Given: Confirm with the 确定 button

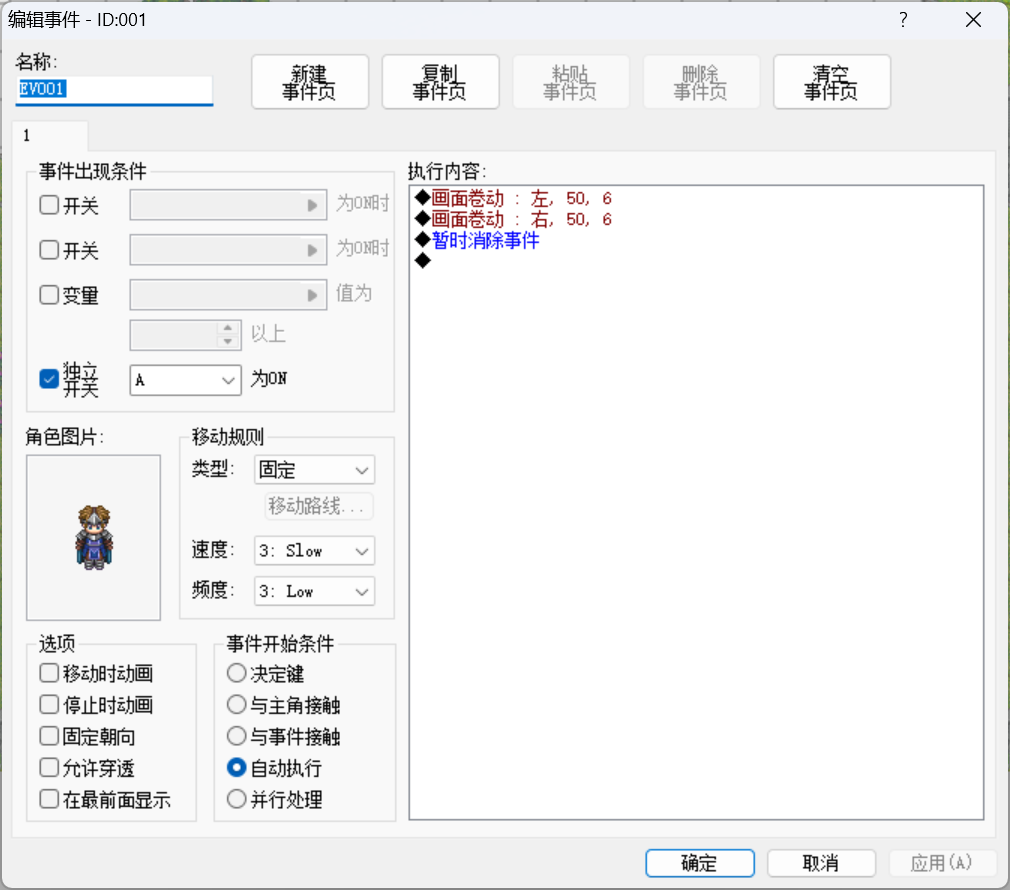Looking at the screenshot, I should tap(700, 862).
